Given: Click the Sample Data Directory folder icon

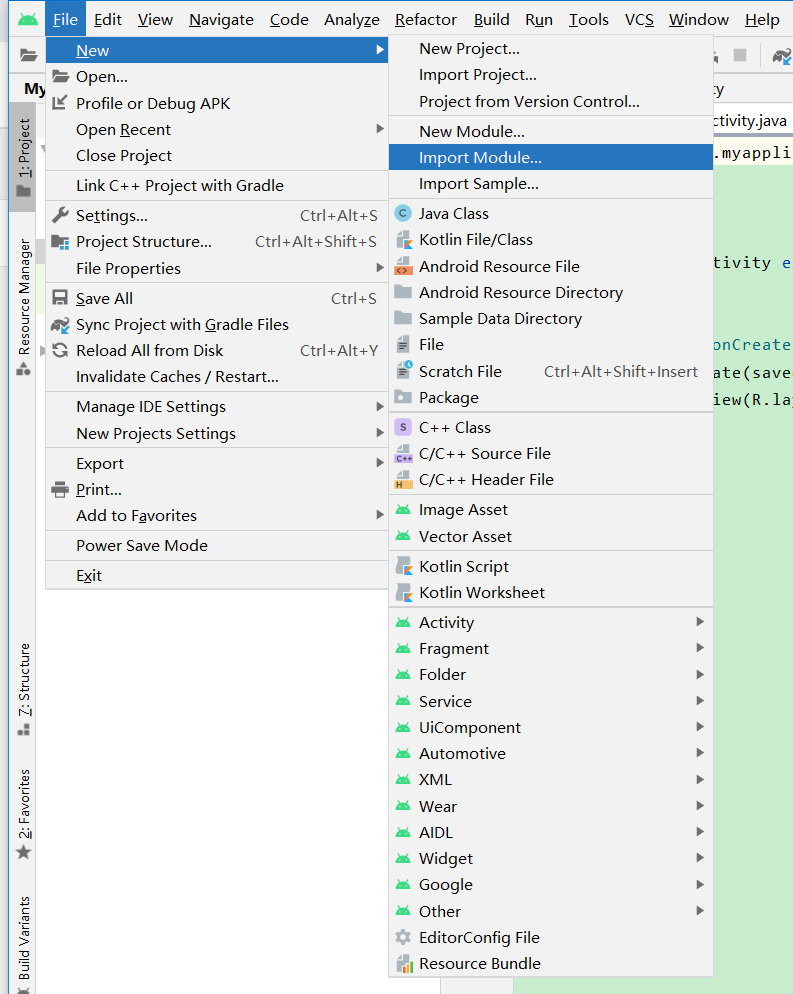Looking at the screenshot, I should pyautogui.click(x=403, y=318).
